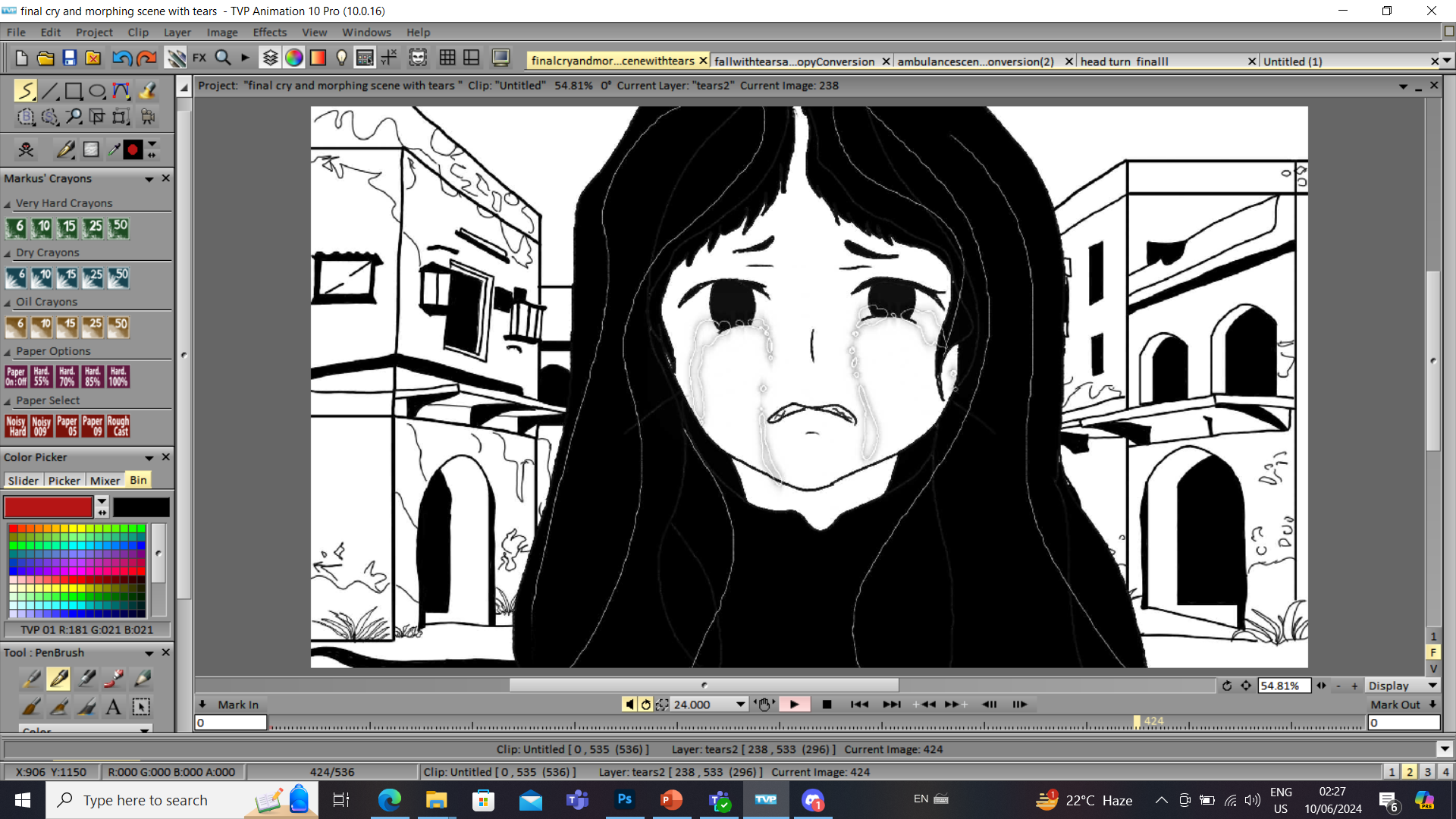Open Markus' Crayons panel options arrow
The image size is (1456, 819).
pyautogui.click(x=149, y=179)
